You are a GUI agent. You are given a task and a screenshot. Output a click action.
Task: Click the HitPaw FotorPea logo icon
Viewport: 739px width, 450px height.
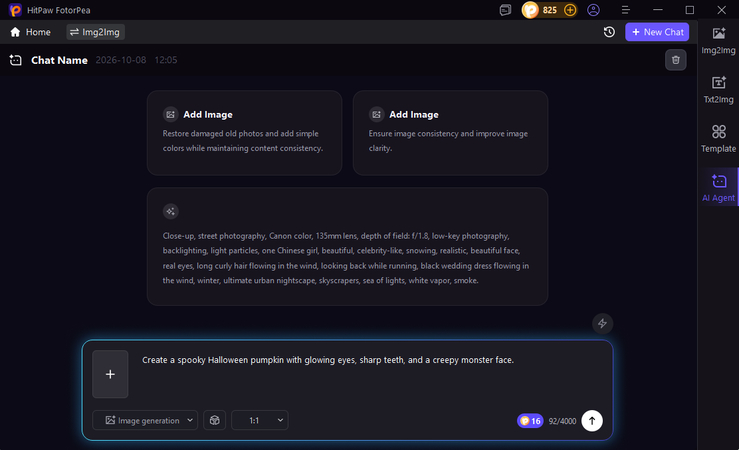pos(15,10)
